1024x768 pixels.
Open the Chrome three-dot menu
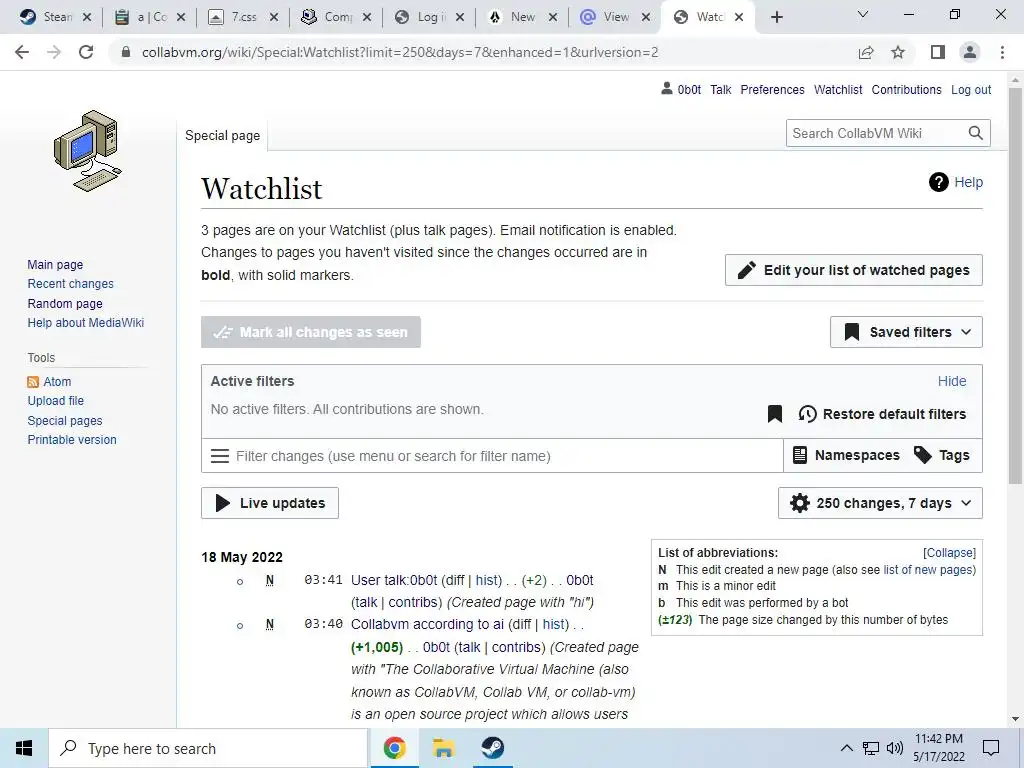click(x=1002, y=52)
